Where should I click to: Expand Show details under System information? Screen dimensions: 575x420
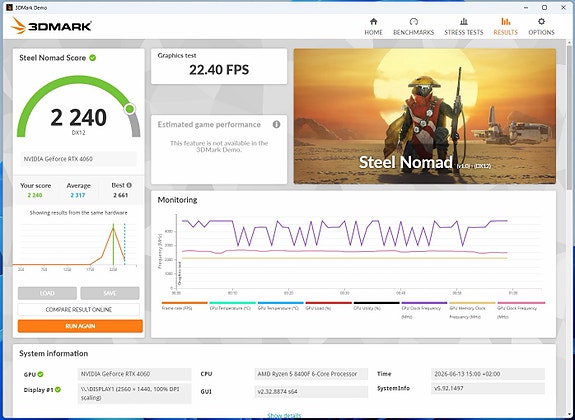click(284, 416)
